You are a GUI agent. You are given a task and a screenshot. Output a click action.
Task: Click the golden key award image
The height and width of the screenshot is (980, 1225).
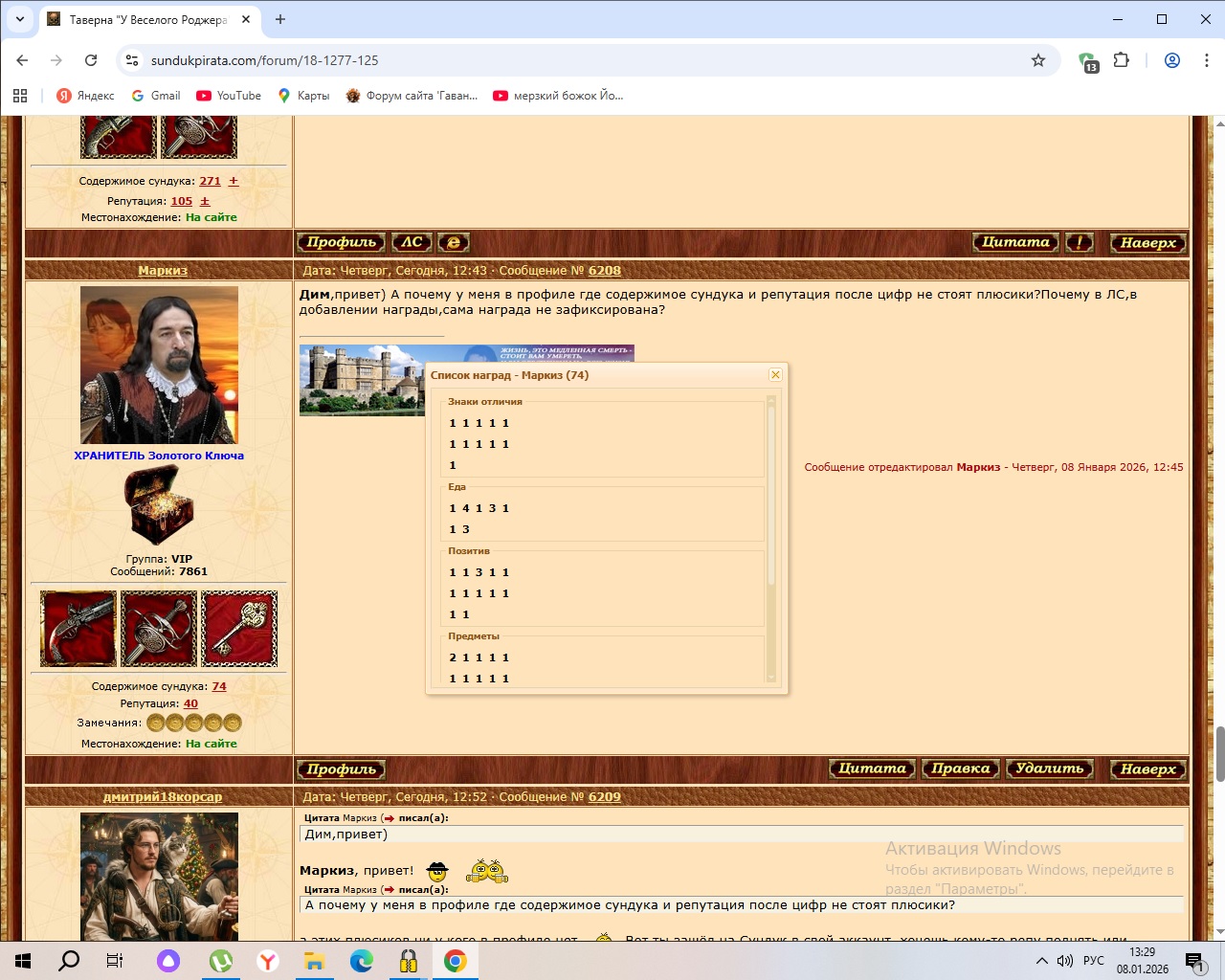(239, 629)
